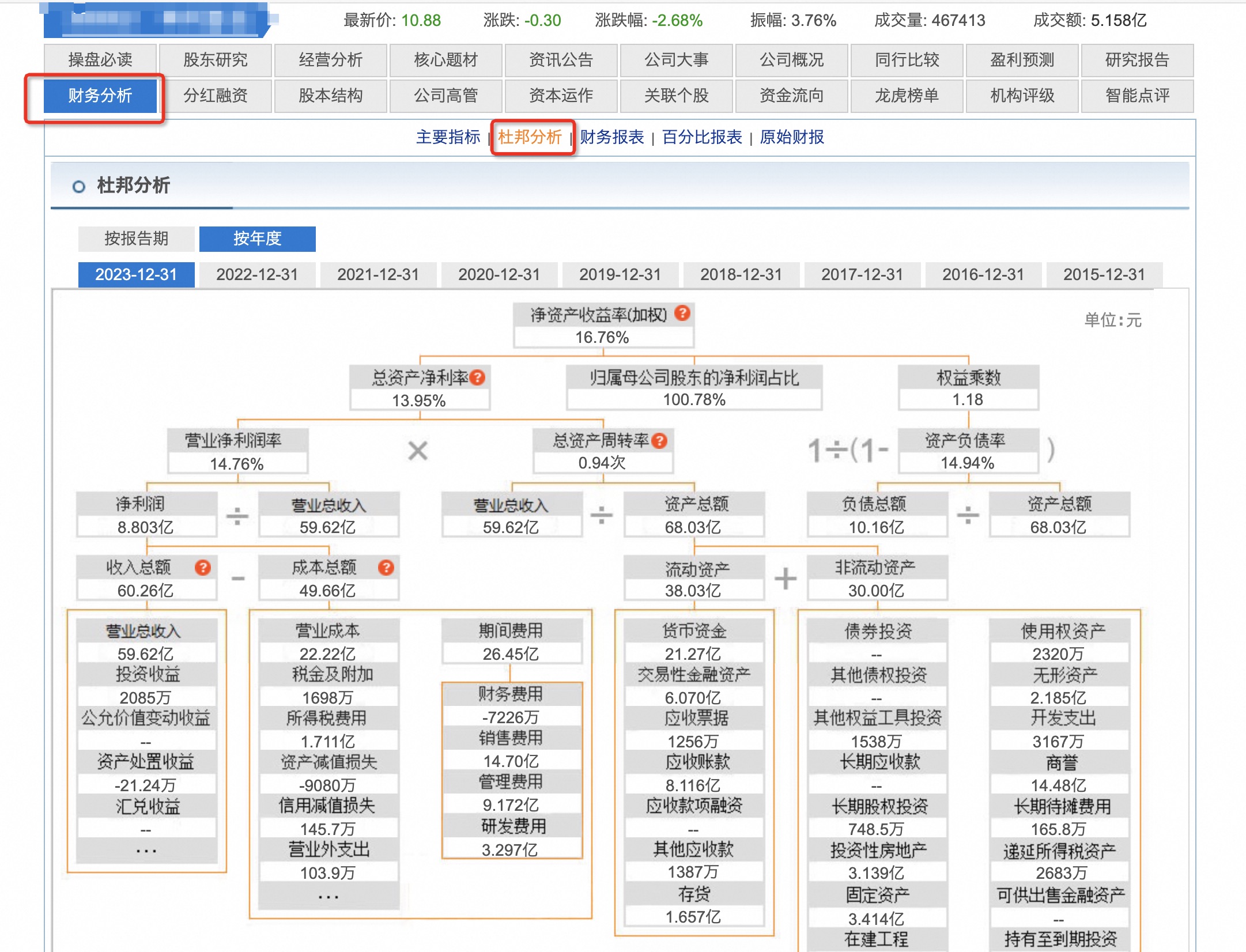Click 销售费用 value 14.70亿

point(511,761)
